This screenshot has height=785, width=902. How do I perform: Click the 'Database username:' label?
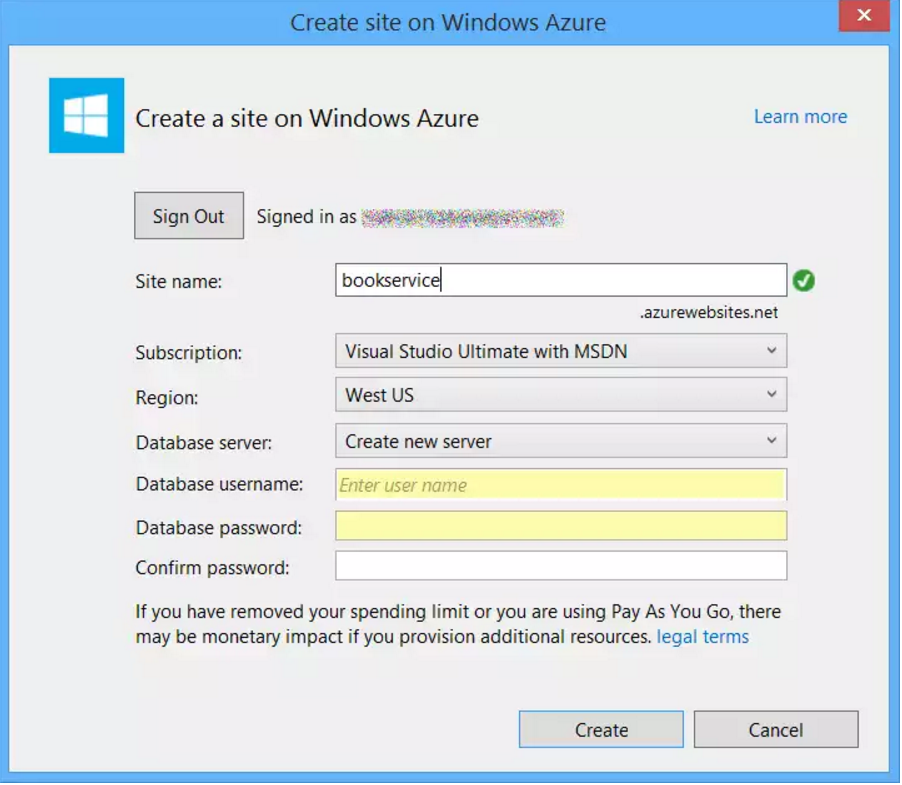click(219, 484)
